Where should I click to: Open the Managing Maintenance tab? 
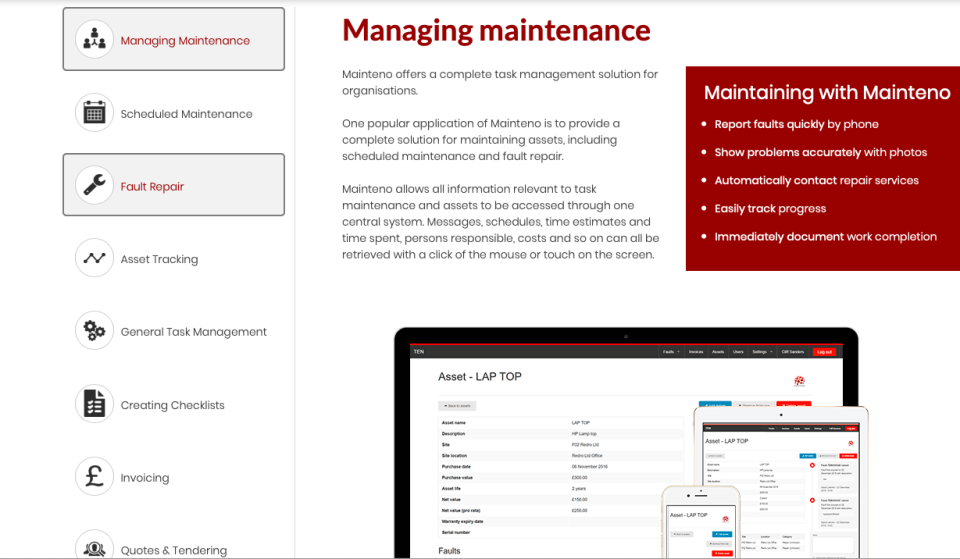[x=174, y=39]
